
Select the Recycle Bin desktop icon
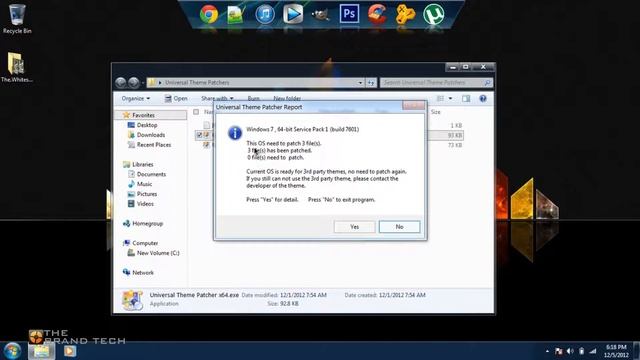pos(17,19)
